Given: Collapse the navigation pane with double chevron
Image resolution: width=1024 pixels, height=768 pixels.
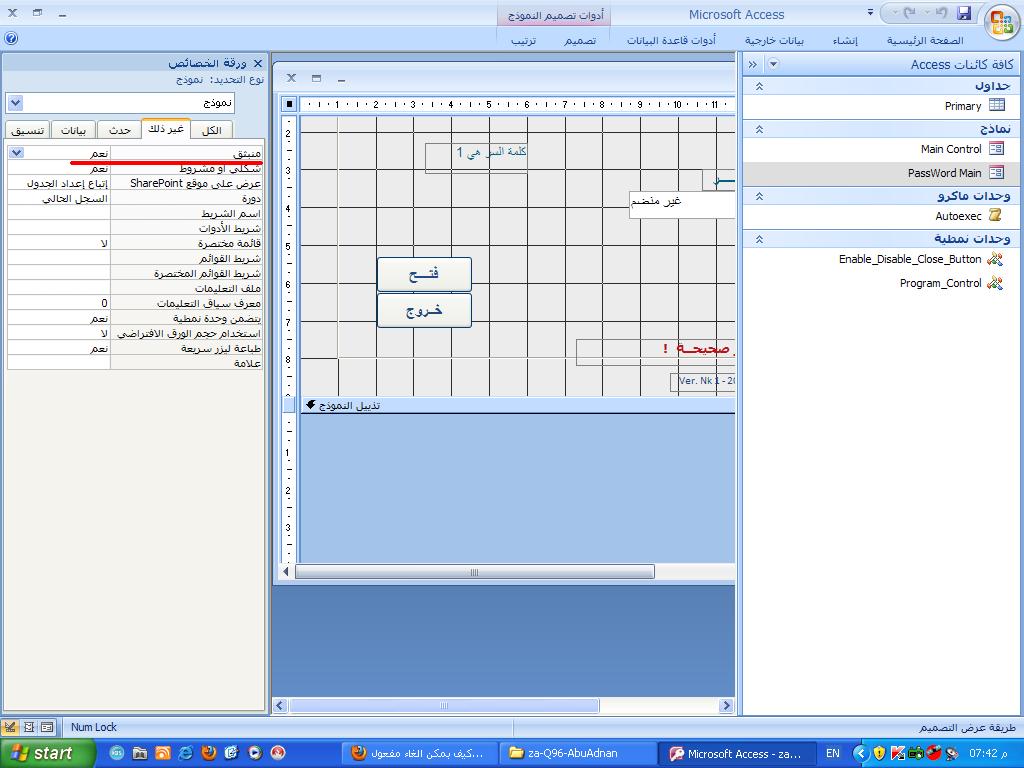Looking at the screenshot, I should pyautogui.click(x=753, y=64).
